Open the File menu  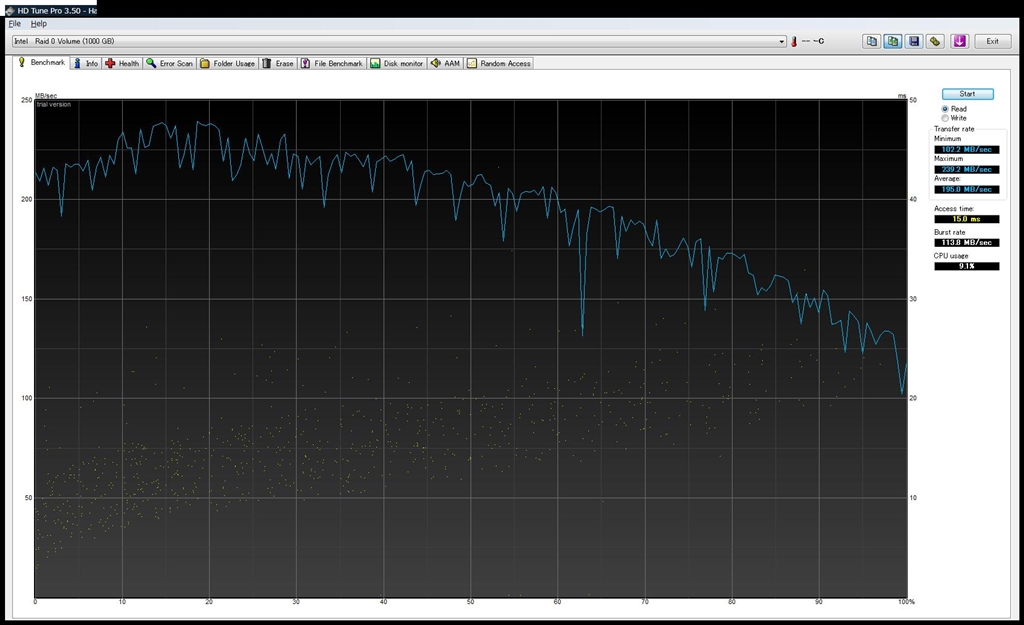point(14,24)
